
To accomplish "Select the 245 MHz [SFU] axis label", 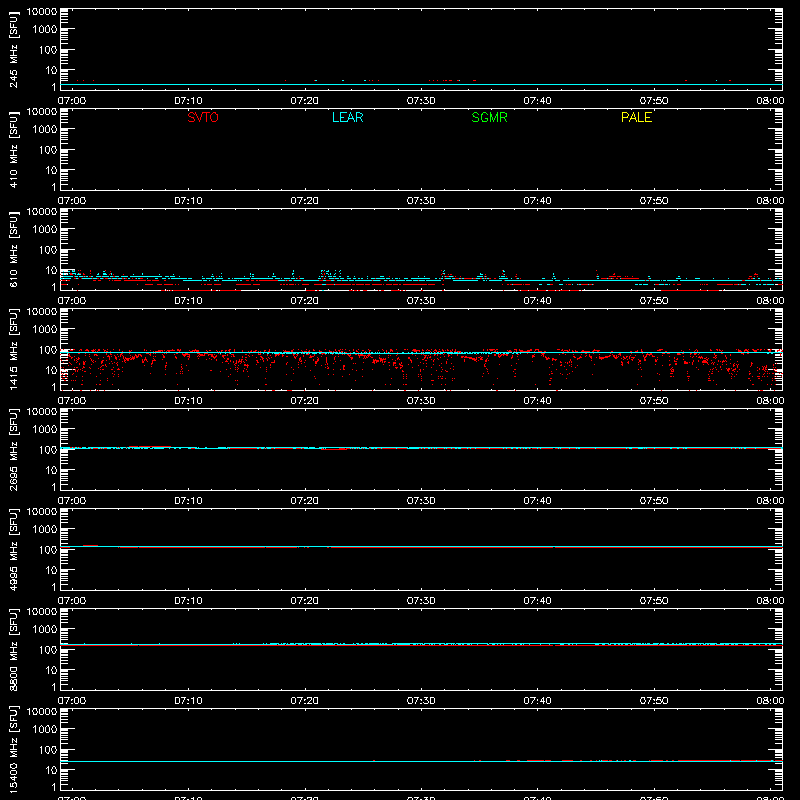I will pyautogui.click(x=13, y=50).
